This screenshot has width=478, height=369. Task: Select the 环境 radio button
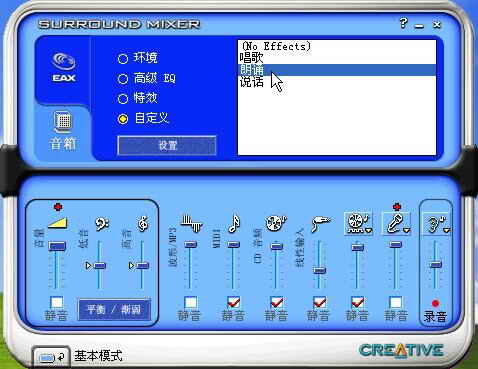coord(123,59)
